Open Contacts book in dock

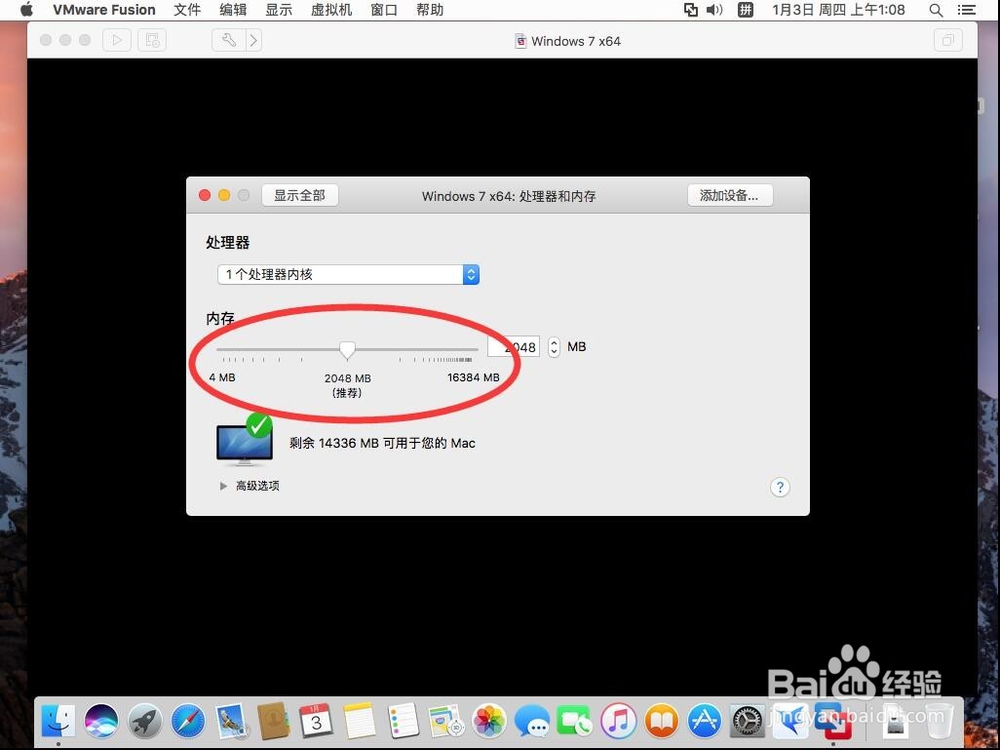pyautogui.click(x=274, y=721)
